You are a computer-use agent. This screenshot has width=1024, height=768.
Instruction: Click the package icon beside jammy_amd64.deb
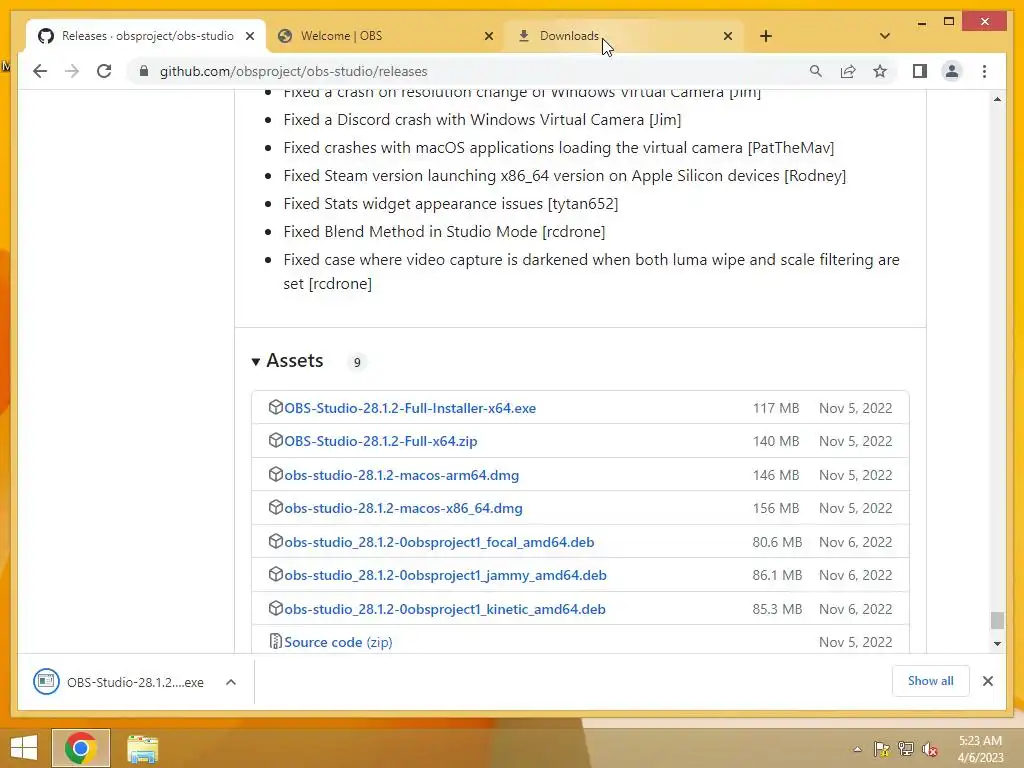[x=276, y=575]
